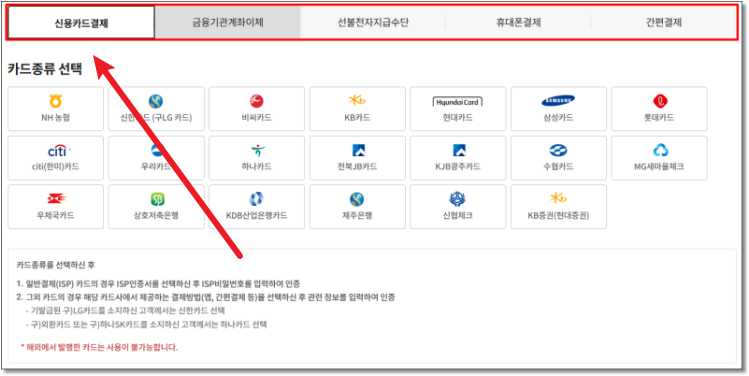This screenshot has height=376, width=749.
Task: Switch to the 휴대폰결제 tab
Action: click(x=518, y=22)
